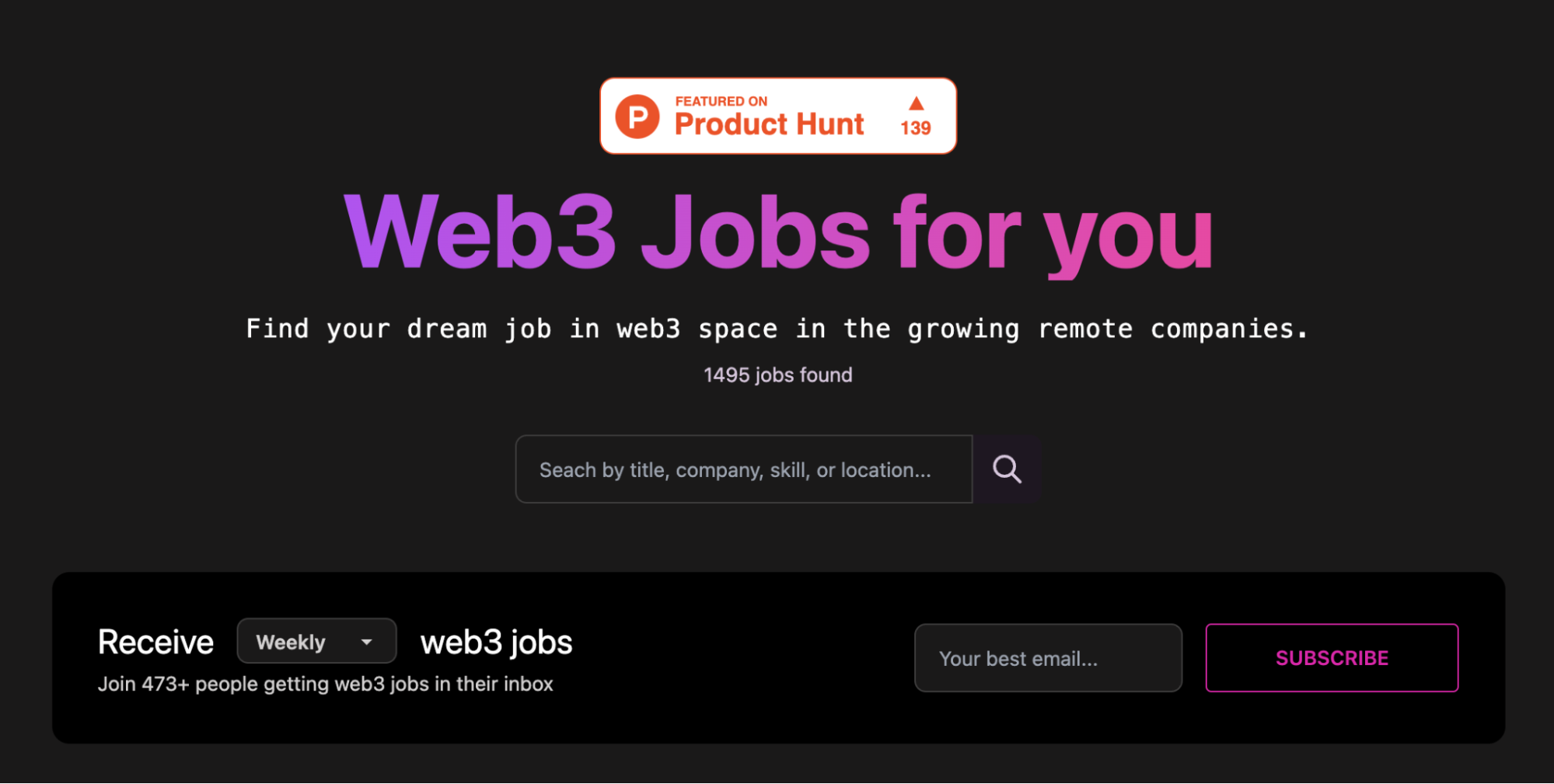1554x784 pixels.
Task: Open the Featured on Product Hunt badge
Action: click(x=778, y=116)
